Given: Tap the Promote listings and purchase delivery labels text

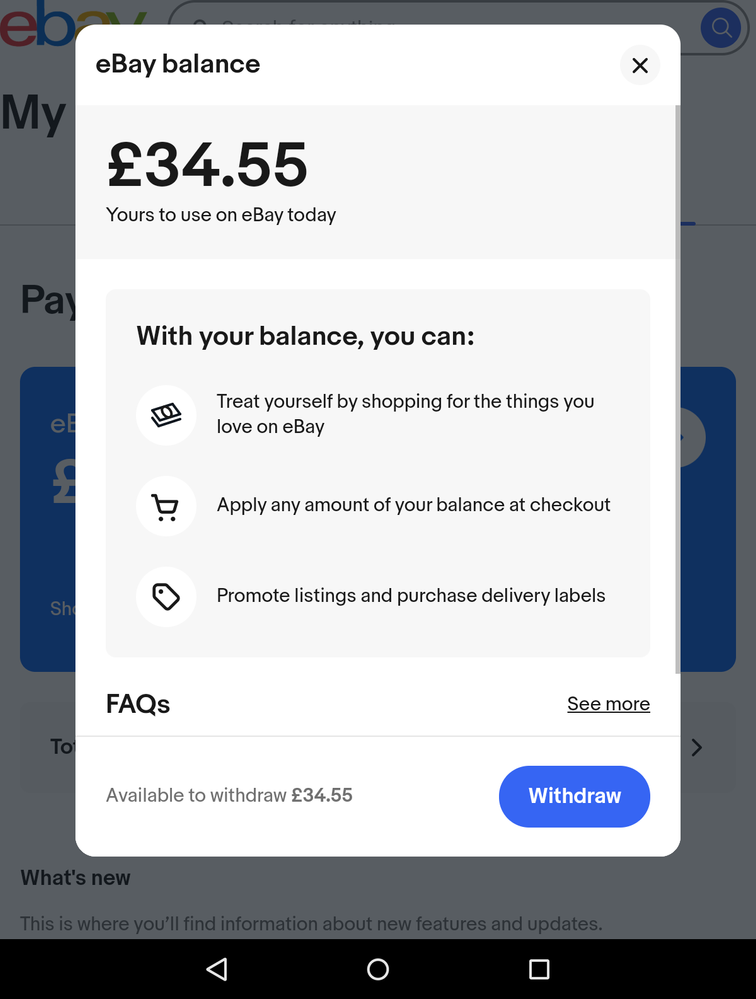Looking at the screenshot, I should pos(411,595).
